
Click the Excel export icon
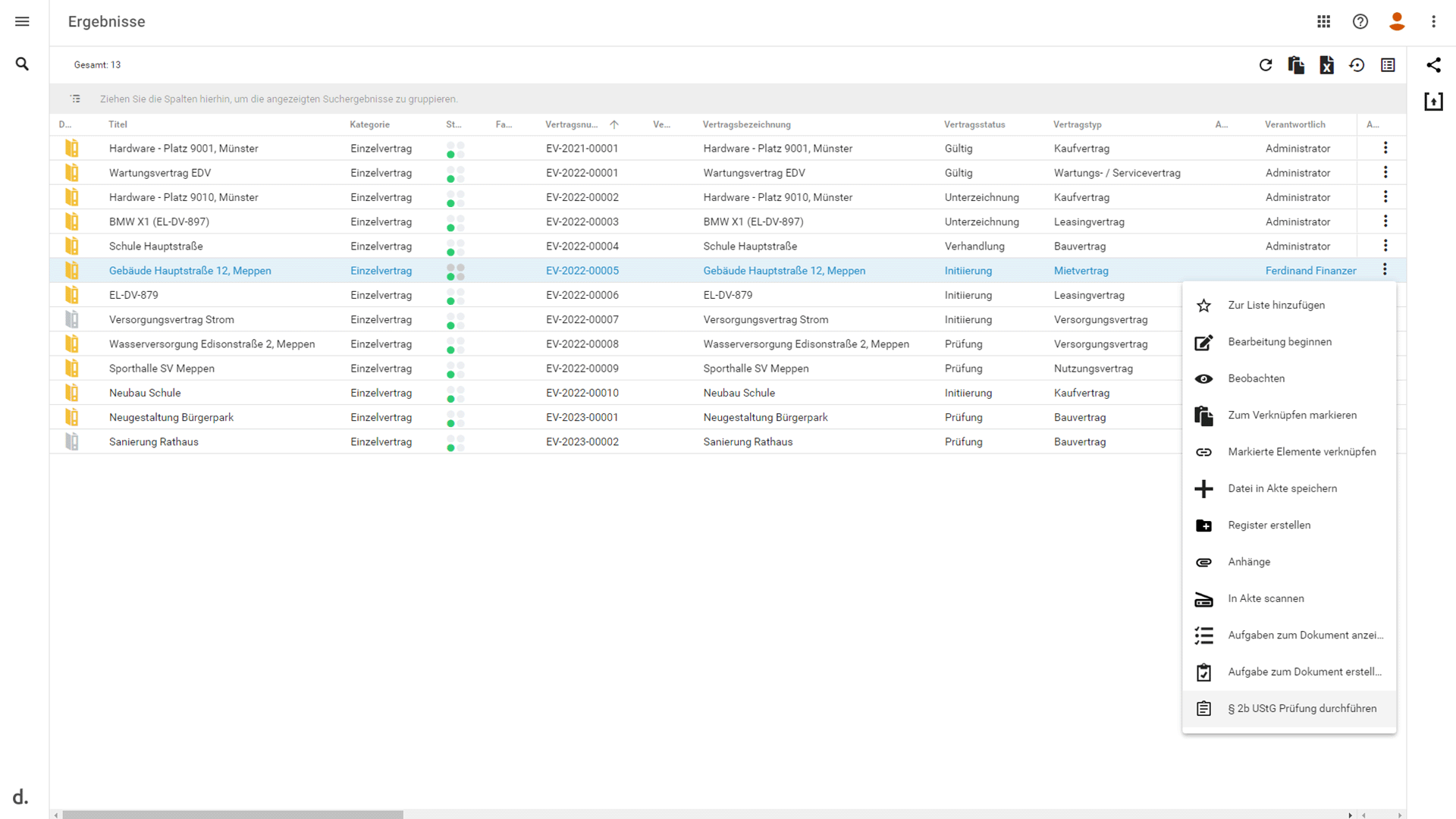click(1326, 65)
